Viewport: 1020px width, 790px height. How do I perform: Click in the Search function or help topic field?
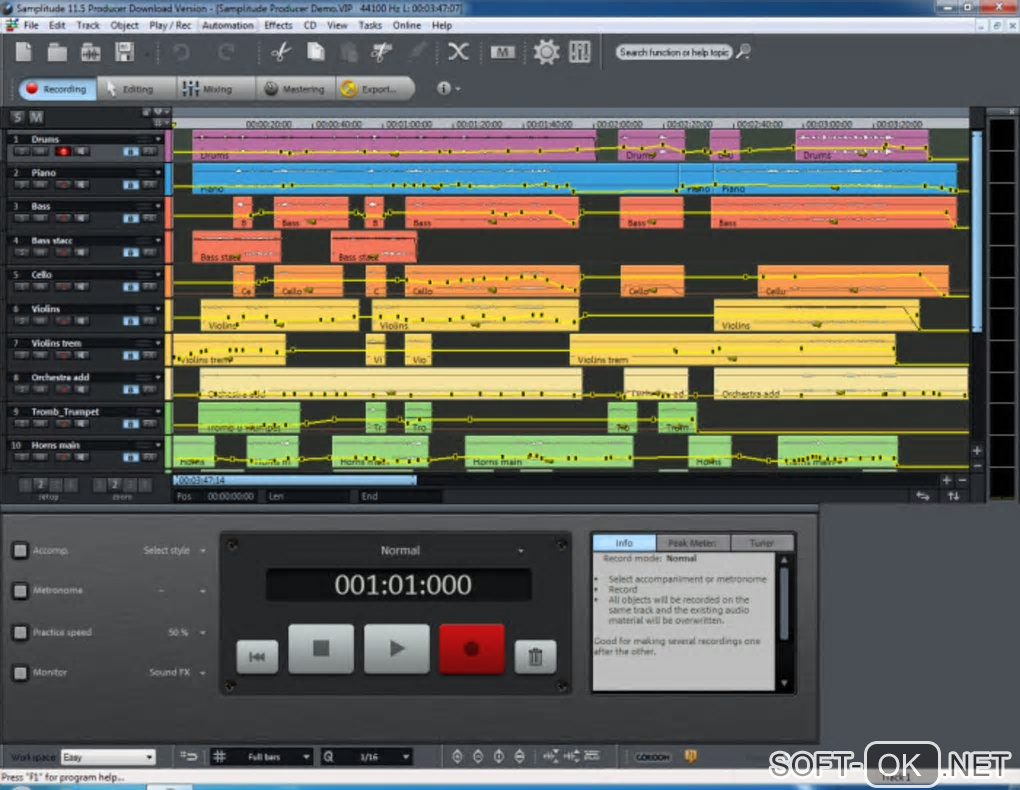[674, 52]
